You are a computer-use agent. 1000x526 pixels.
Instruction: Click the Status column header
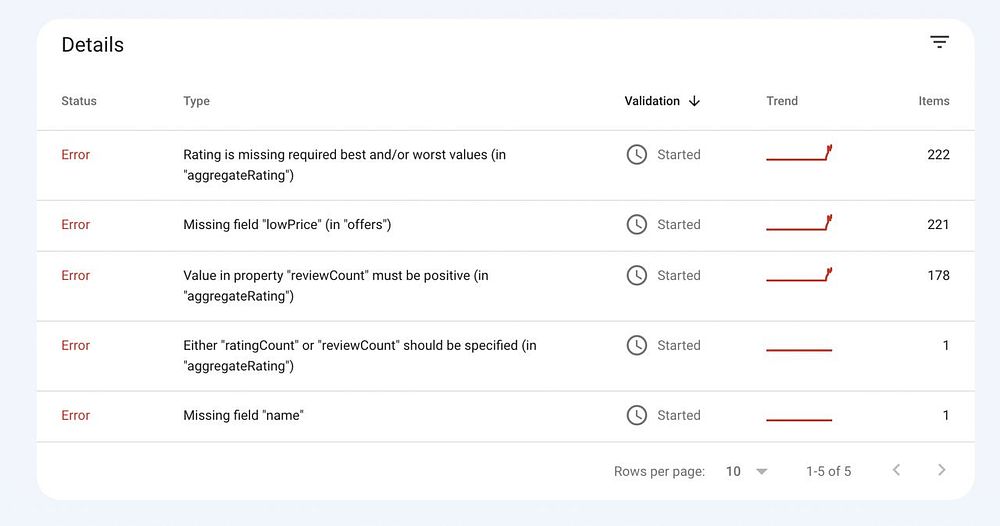point(79,101)
